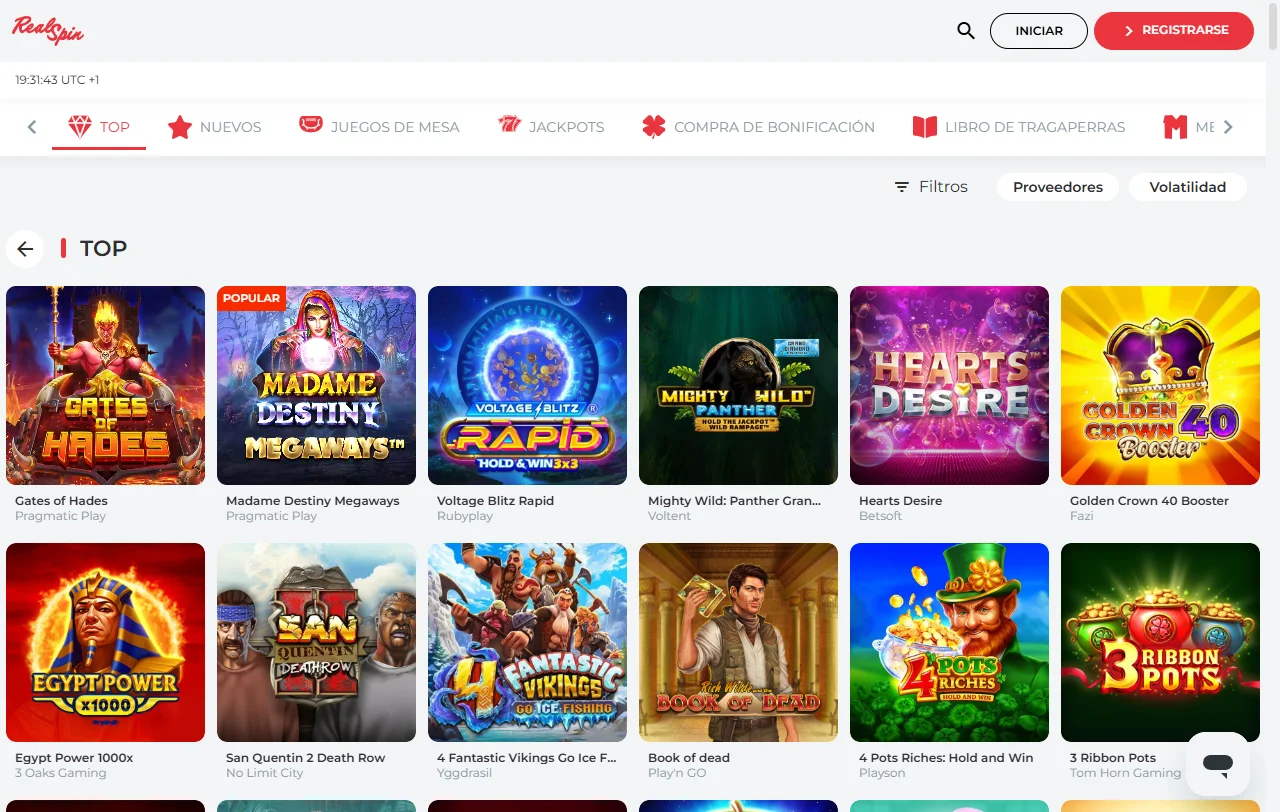Viewport: 1280px width, 812px height.
Task: Open the Volatilidad dropdown
Action: (x=1188, y=187)
